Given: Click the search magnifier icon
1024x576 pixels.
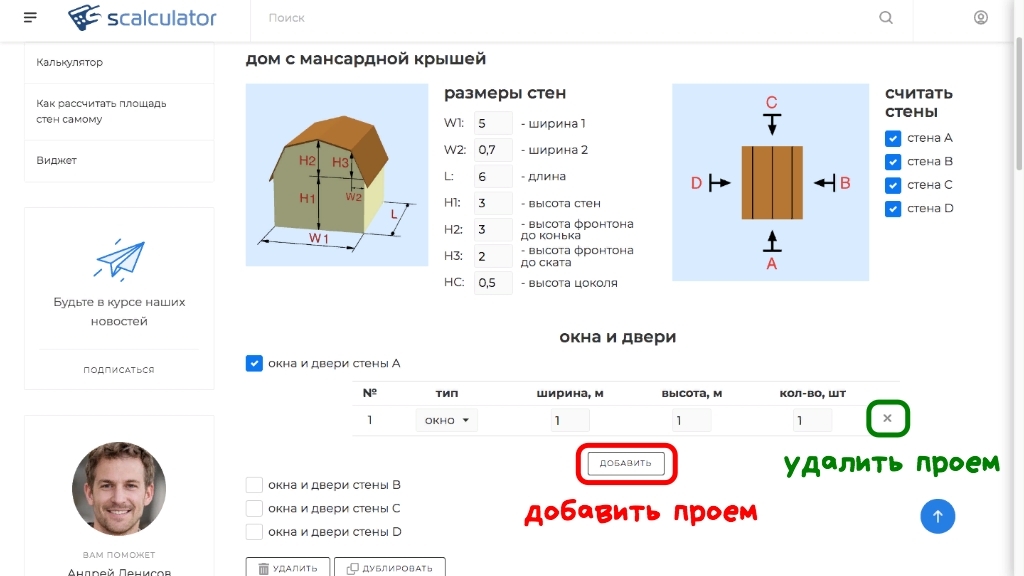Looking at the screenshot, I should (x=886, y=17).
